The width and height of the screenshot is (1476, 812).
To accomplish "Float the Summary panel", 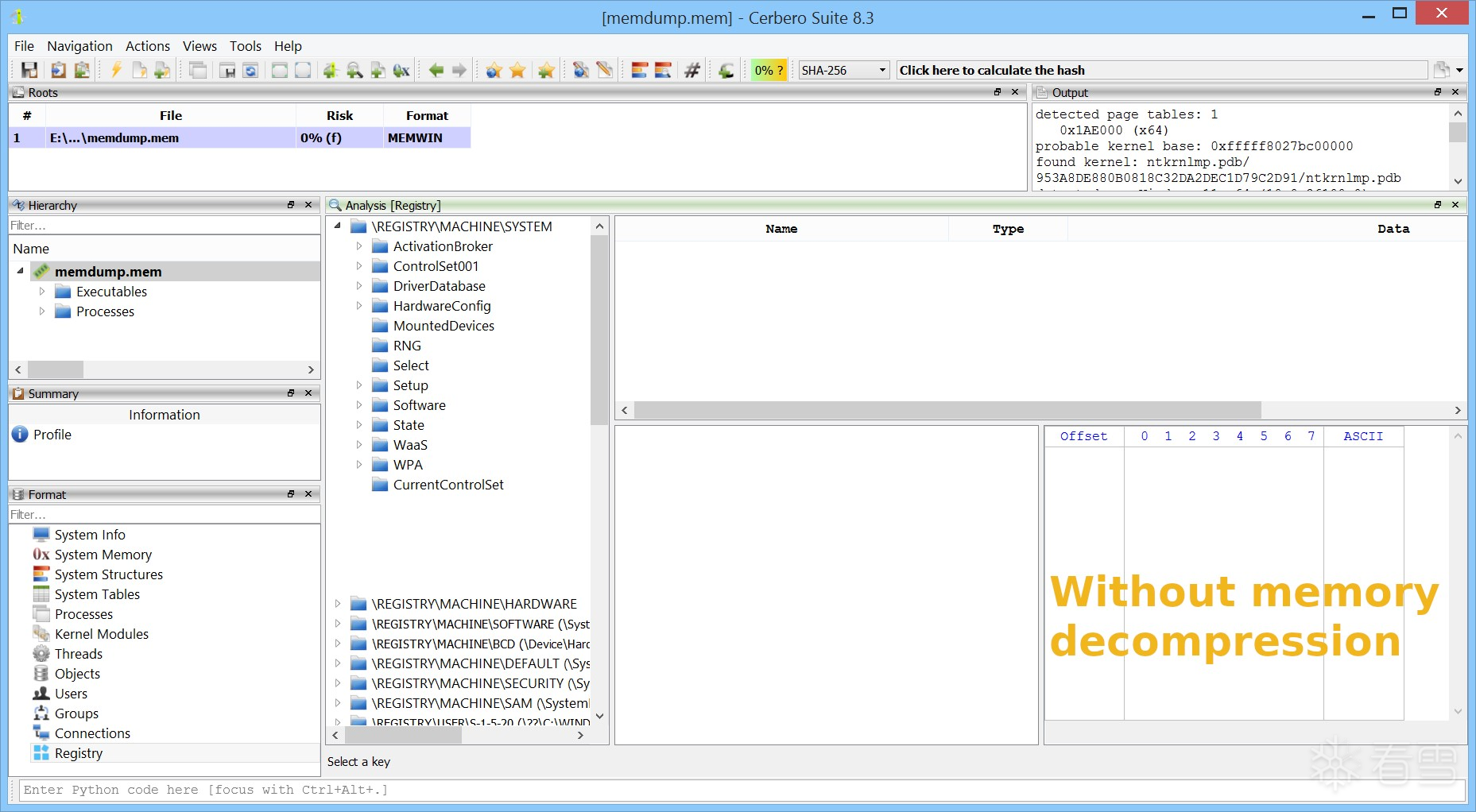I will 291,393.
